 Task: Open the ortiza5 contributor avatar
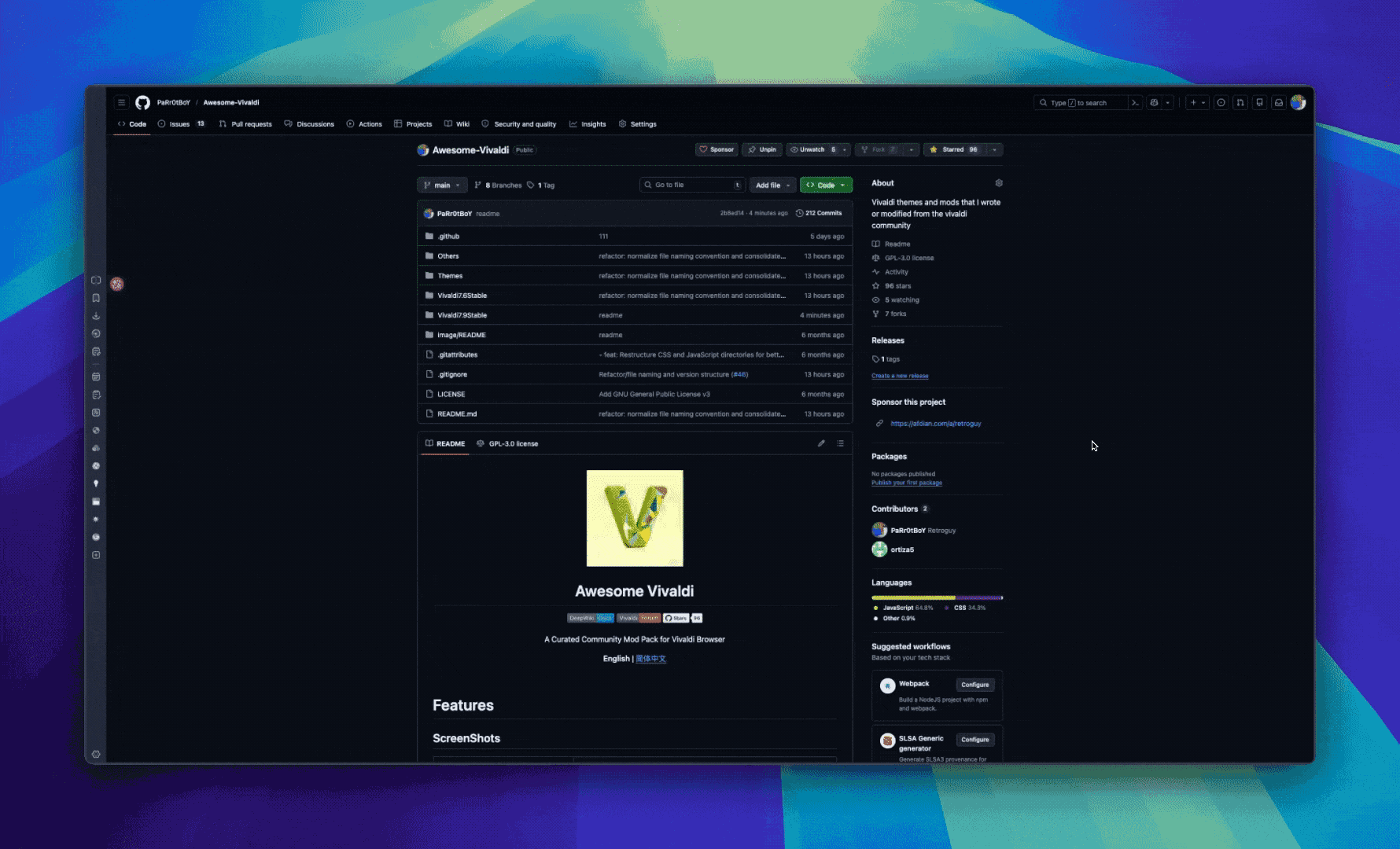coord(879,549)
